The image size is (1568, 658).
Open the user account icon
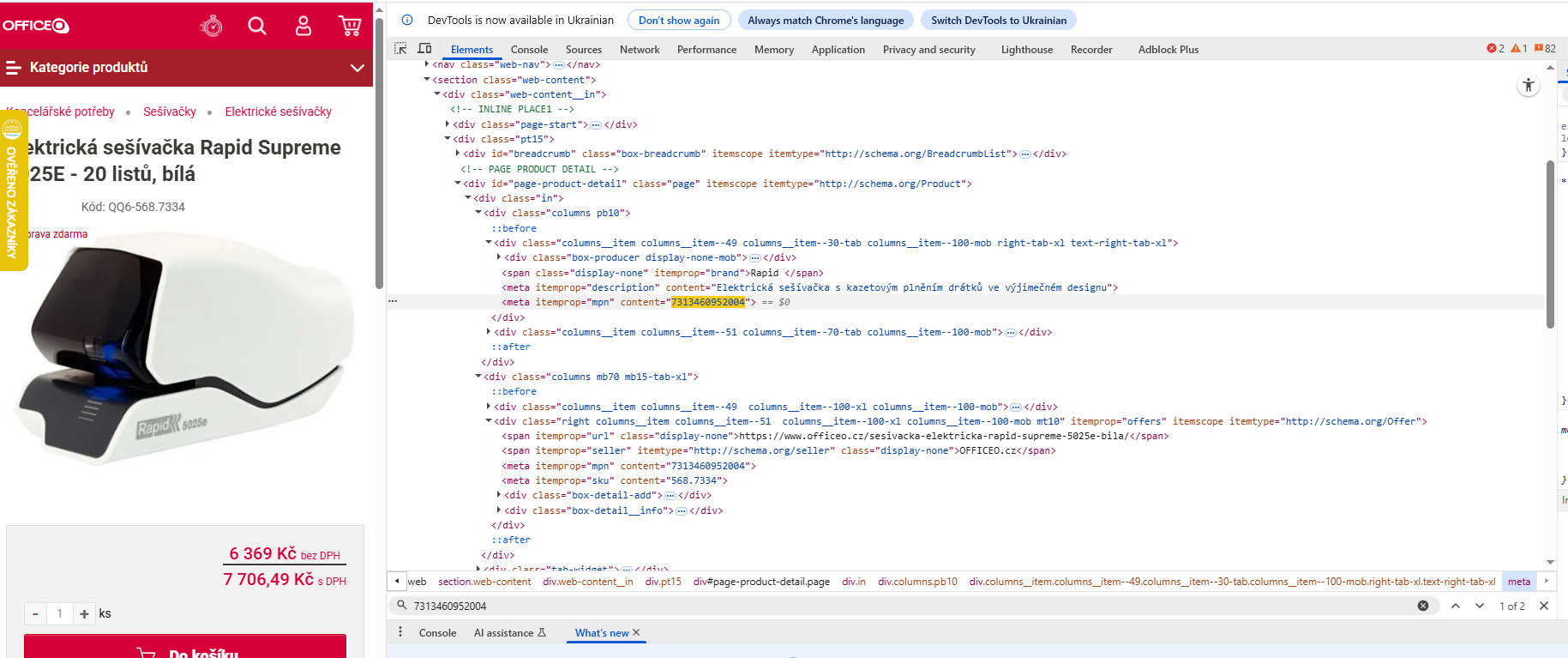point(303,26)
